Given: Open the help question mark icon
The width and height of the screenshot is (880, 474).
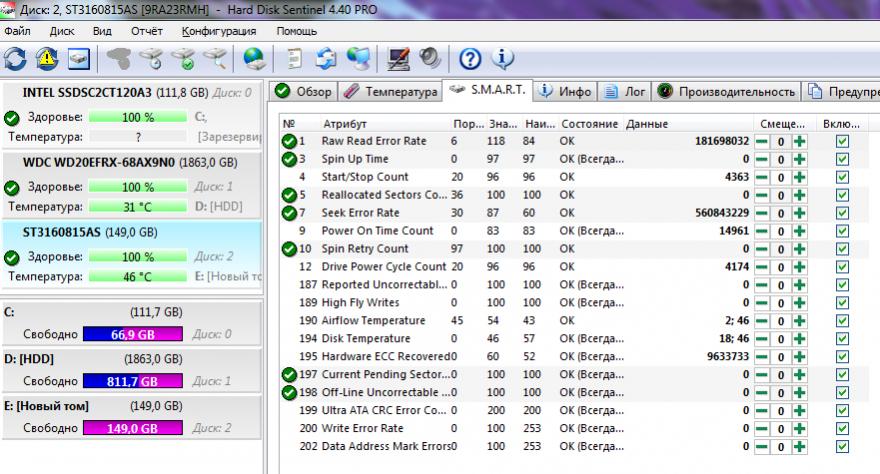Looking at the screenshot, I should tap(470, 58).
